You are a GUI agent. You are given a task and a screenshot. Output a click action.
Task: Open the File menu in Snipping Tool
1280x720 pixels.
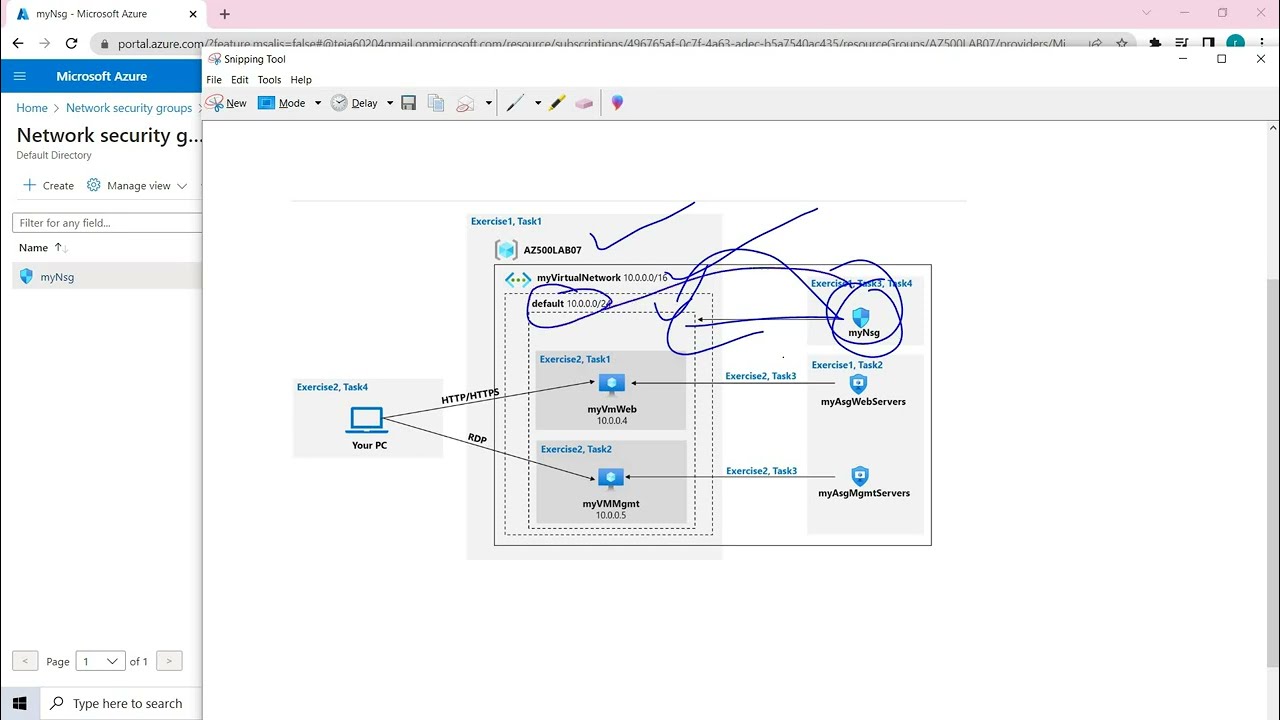click(214, 80)
